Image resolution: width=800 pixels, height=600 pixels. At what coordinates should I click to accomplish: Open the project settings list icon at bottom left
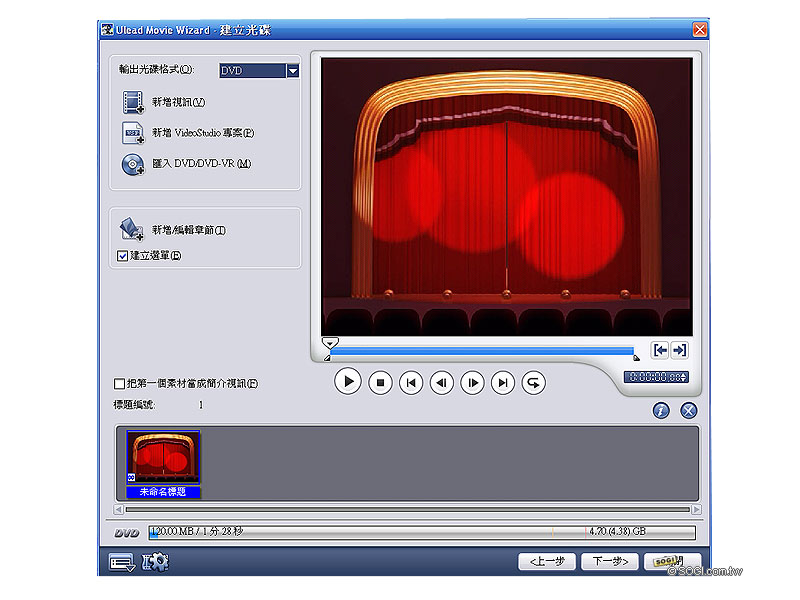tap(122, 562)
